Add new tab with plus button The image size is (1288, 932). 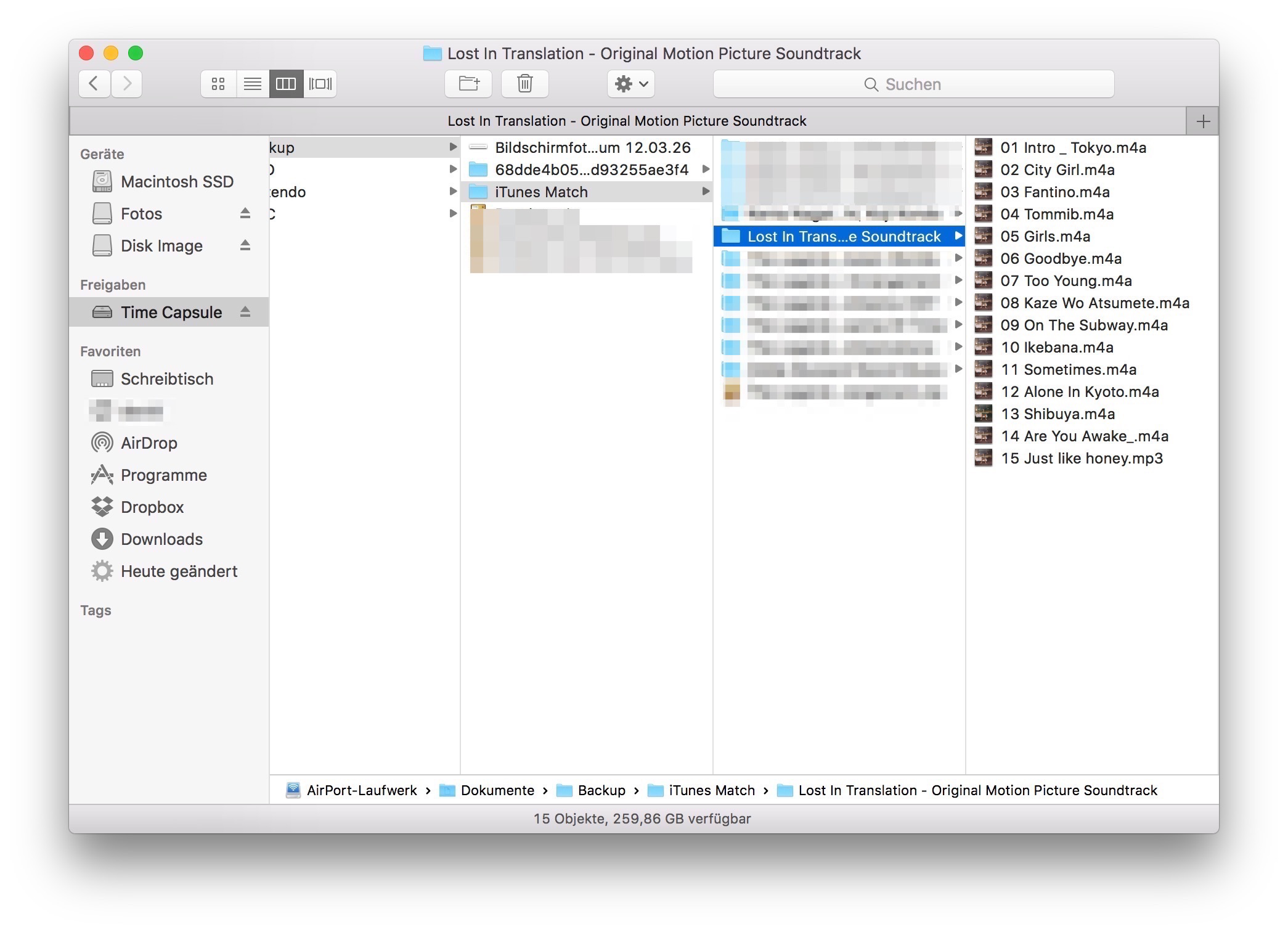[x=1202, y=121]
